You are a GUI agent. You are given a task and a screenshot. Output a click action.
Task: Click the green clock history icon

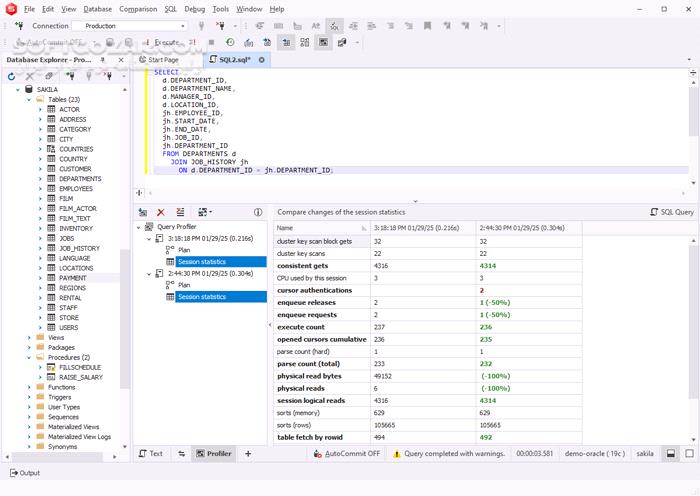pyautogui.click(x=230, y=42)
